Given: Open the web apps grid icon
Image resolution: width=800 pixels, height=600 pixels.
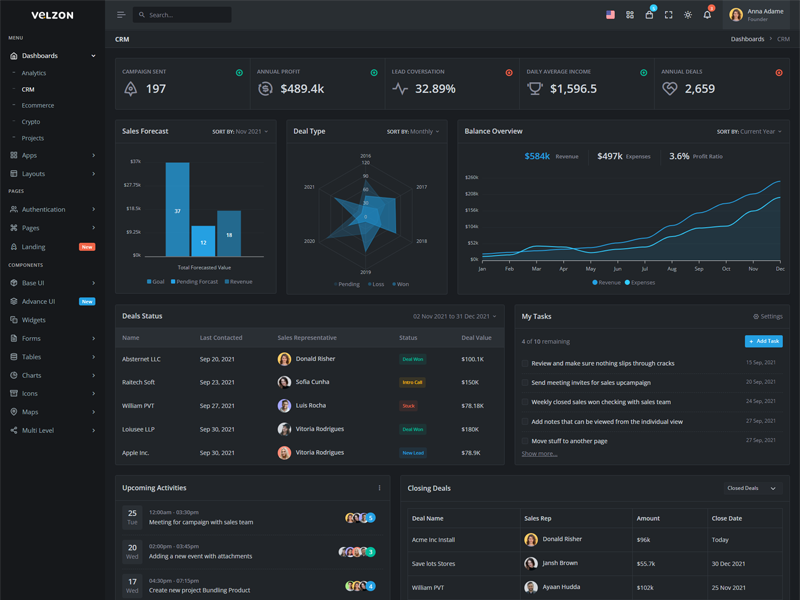Looking at the screenshot, I should point(630,15).
